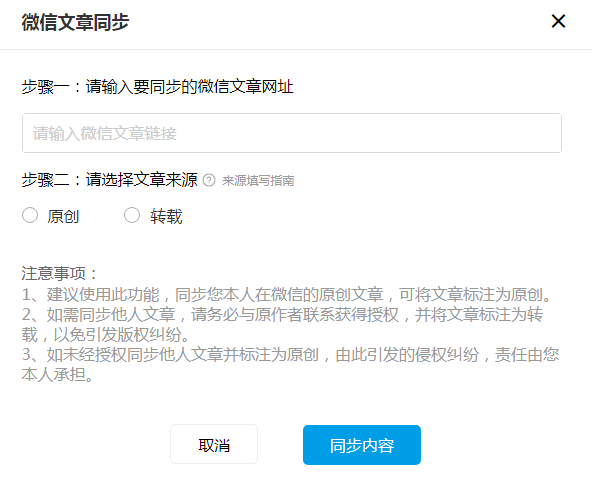
Task: Click the 微信文章同步 dialog title
Action: [x=75, y=22]
